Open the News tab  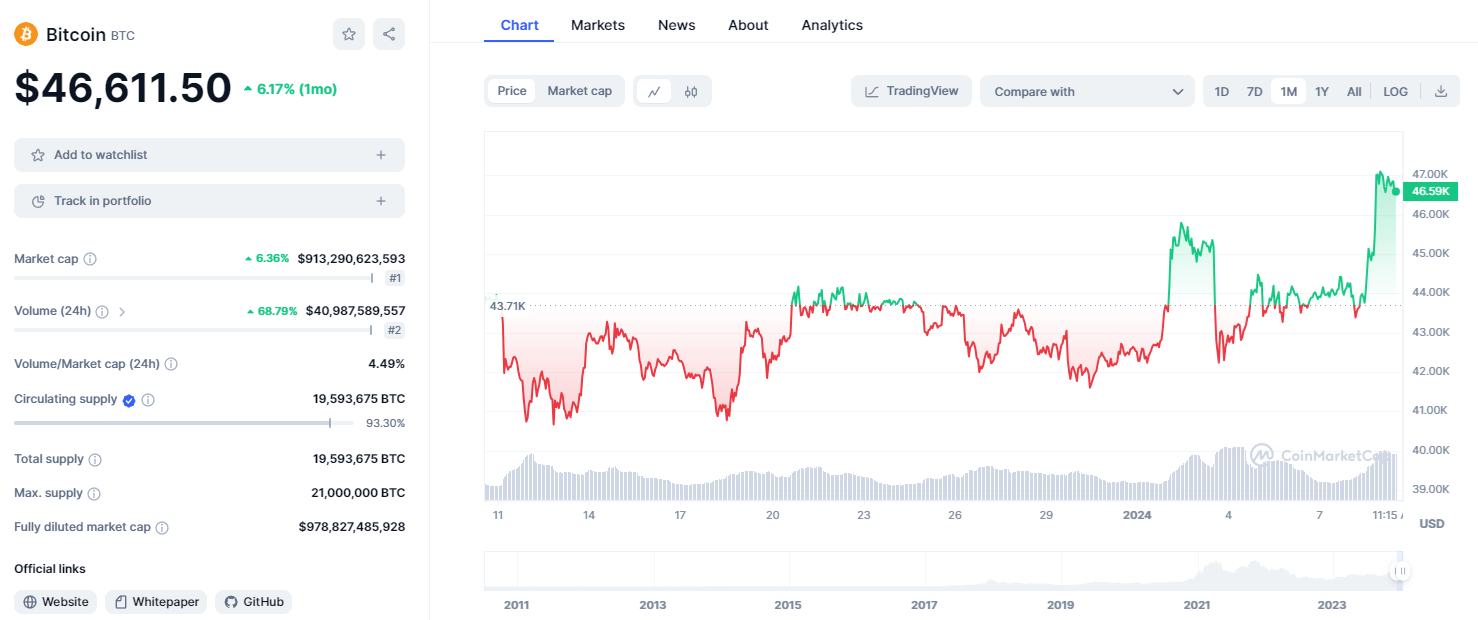676,24
